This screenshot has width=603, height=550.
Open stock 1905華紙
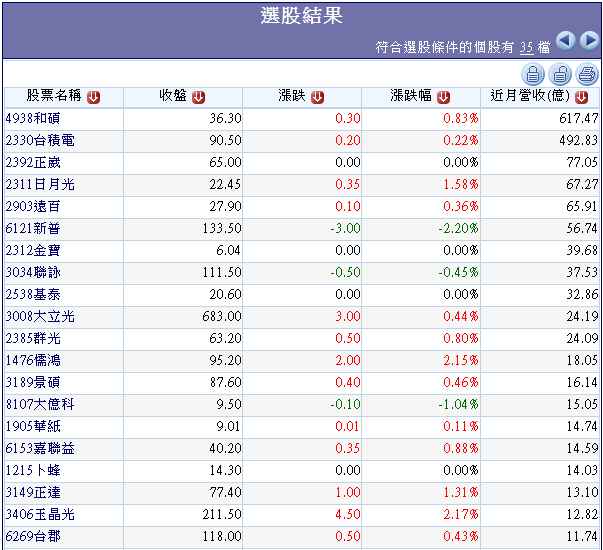(33, 426)
